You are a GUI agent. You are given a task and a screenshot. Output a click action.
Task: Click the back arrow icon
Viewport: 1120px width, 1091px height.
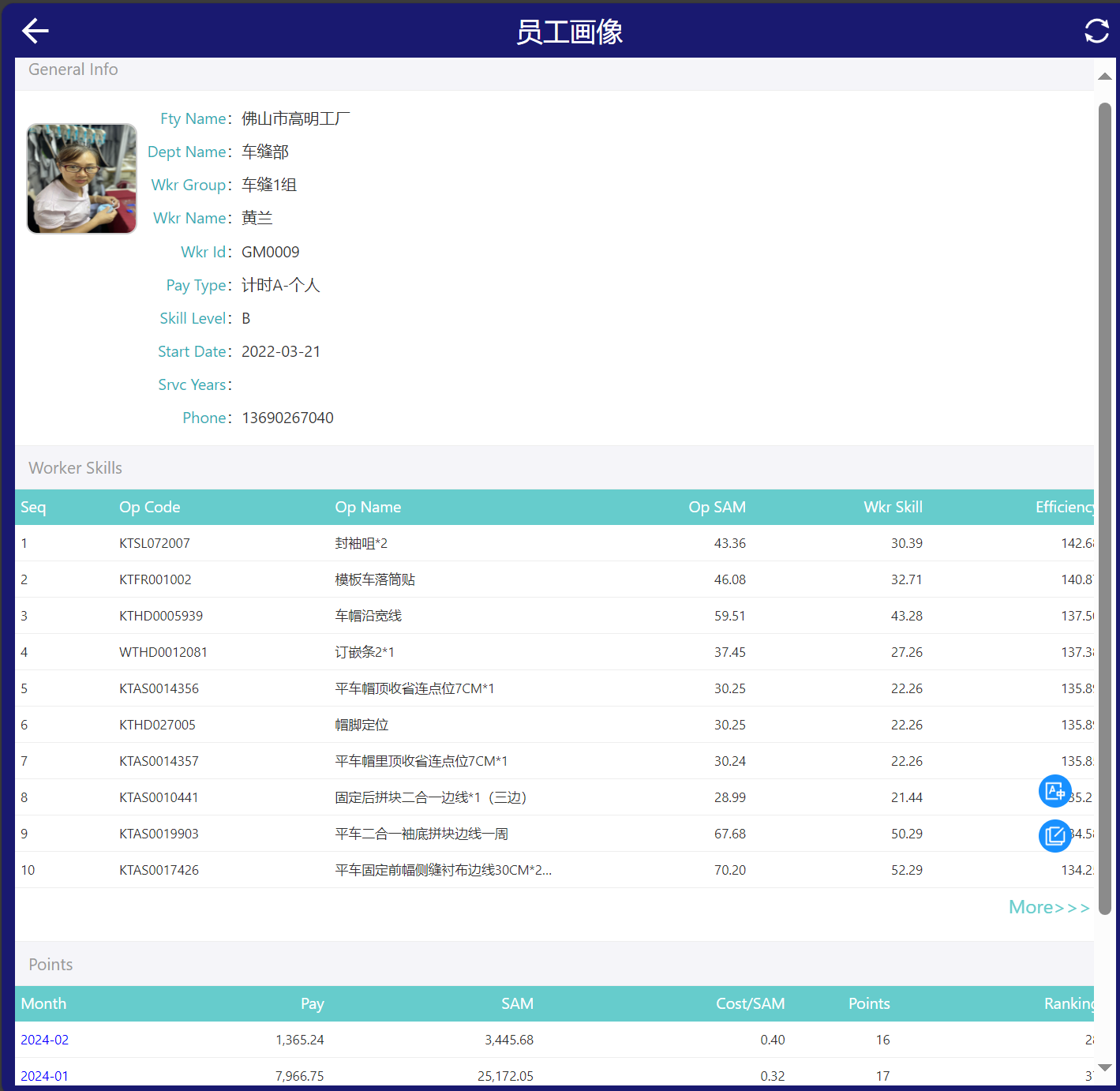pos(36,31)
